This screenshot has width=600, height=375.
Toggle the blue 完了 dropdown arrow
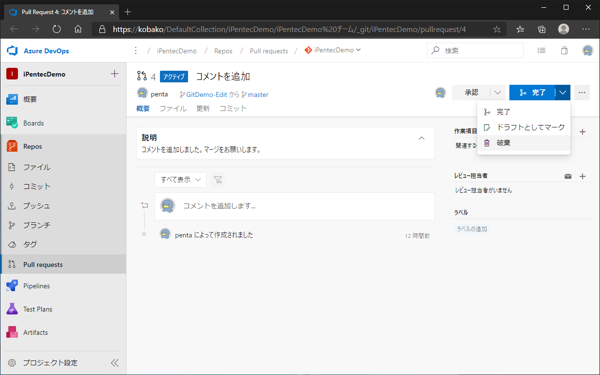tap(562, 93)
